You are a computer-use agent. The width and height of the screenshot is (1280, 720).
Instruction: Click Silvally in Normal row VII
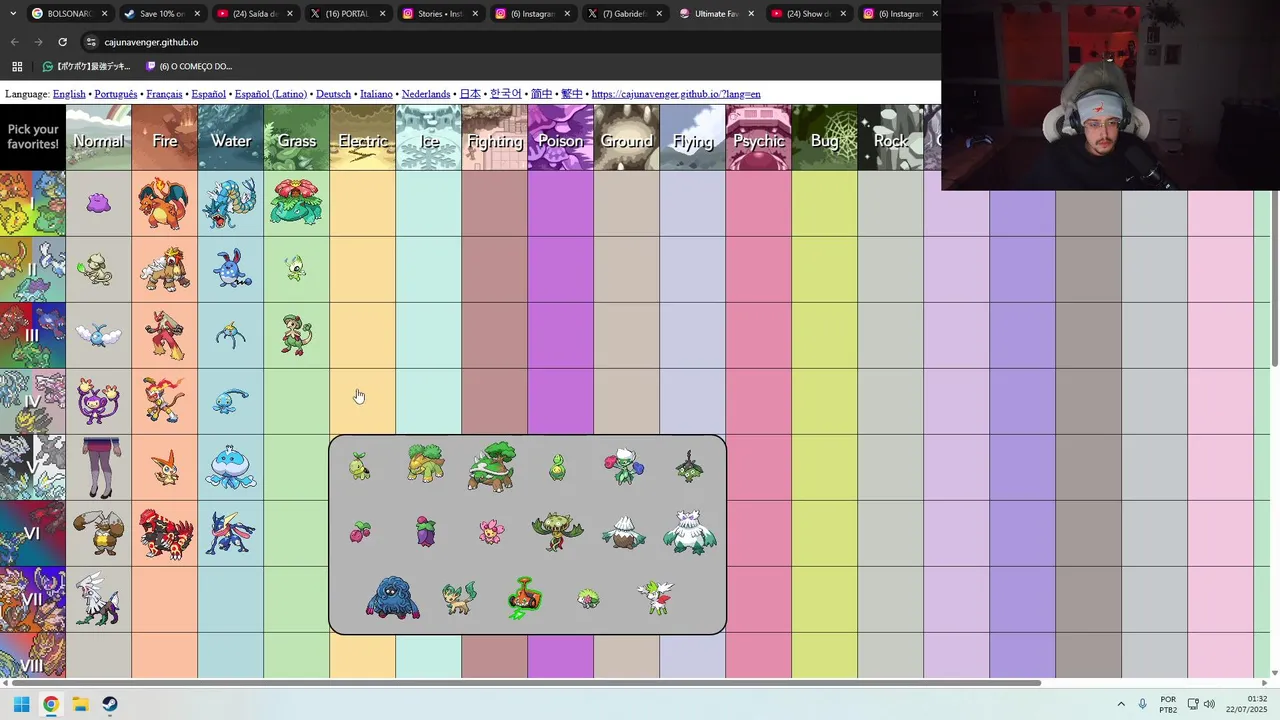point(98,599)
